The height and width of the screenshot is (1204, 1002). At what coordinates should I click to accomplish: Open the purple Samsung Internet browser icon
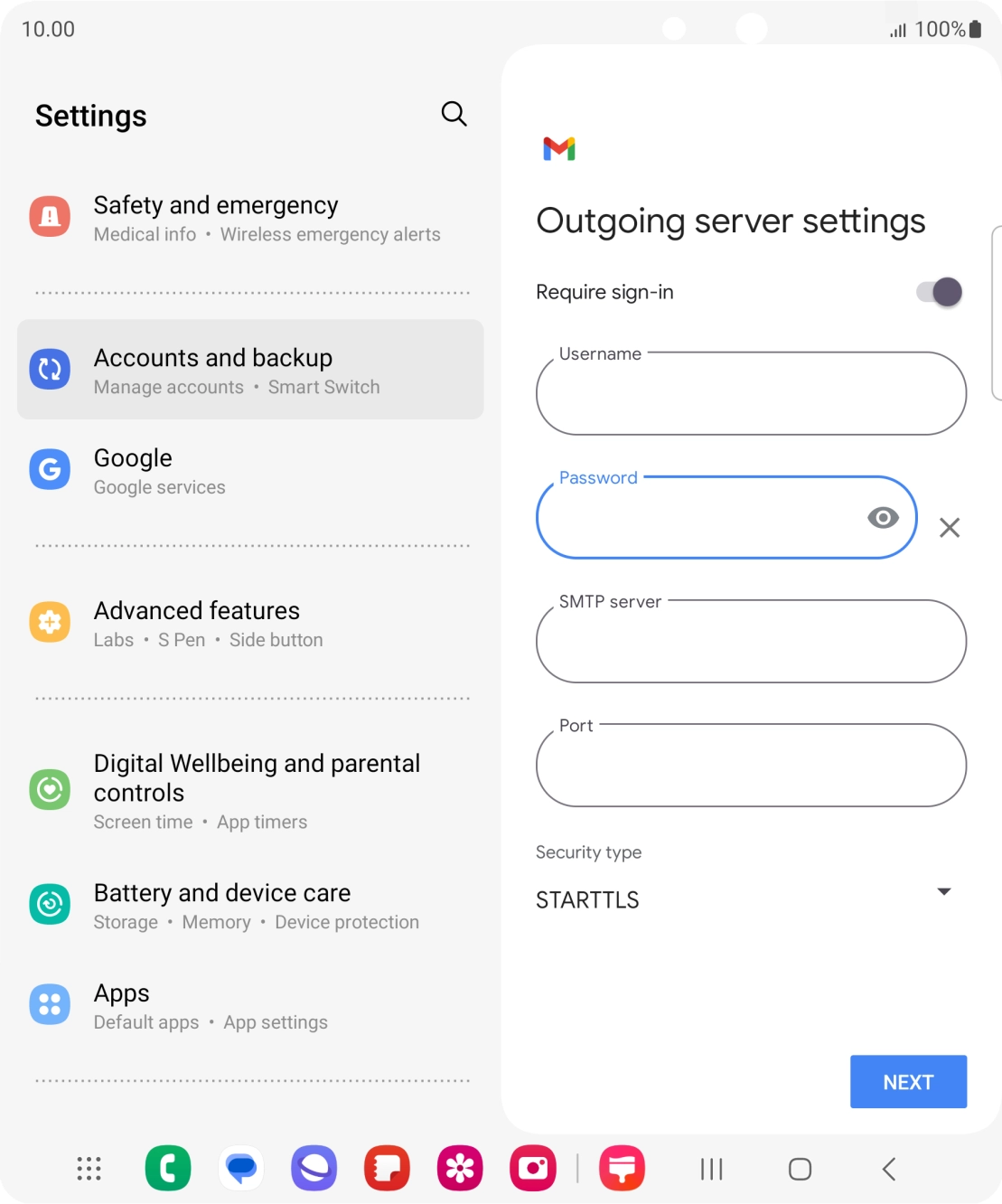[314, 1168]
